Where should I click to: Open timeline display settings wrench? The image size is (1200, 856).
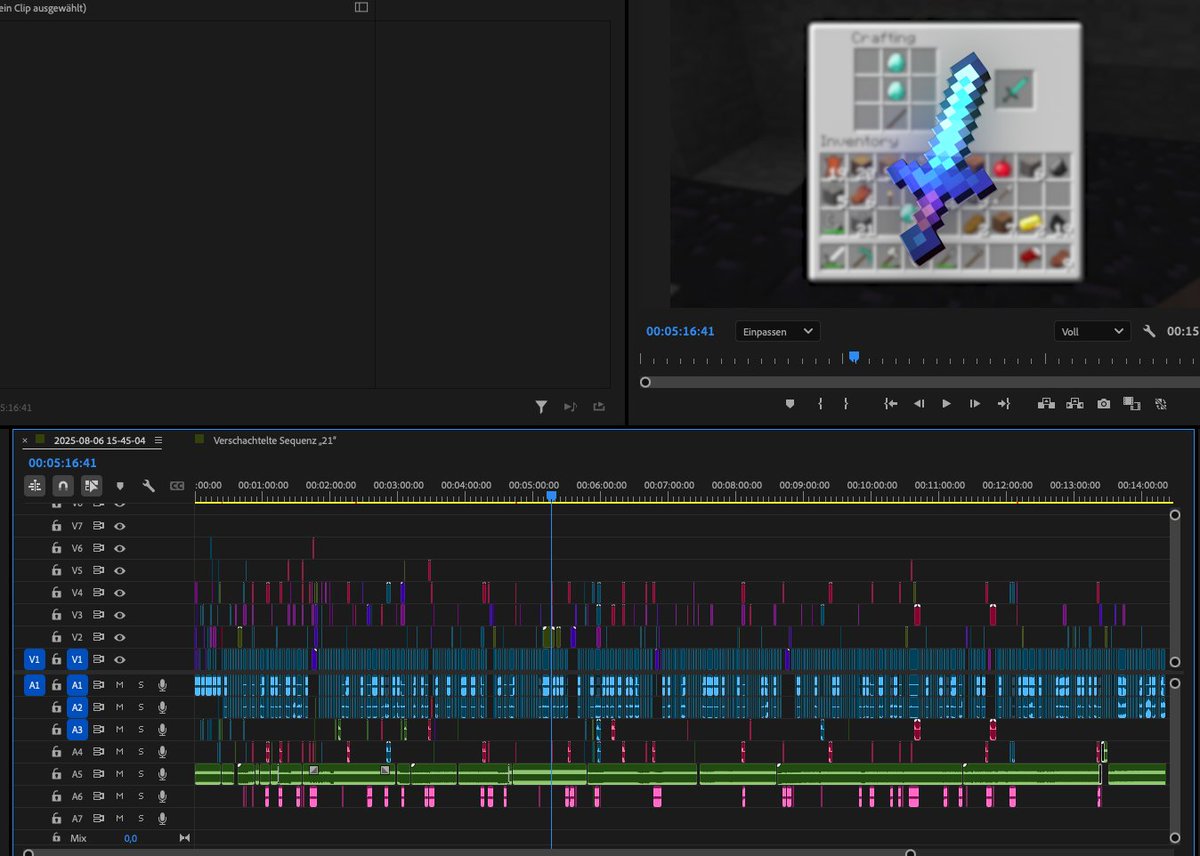[148, 485]
